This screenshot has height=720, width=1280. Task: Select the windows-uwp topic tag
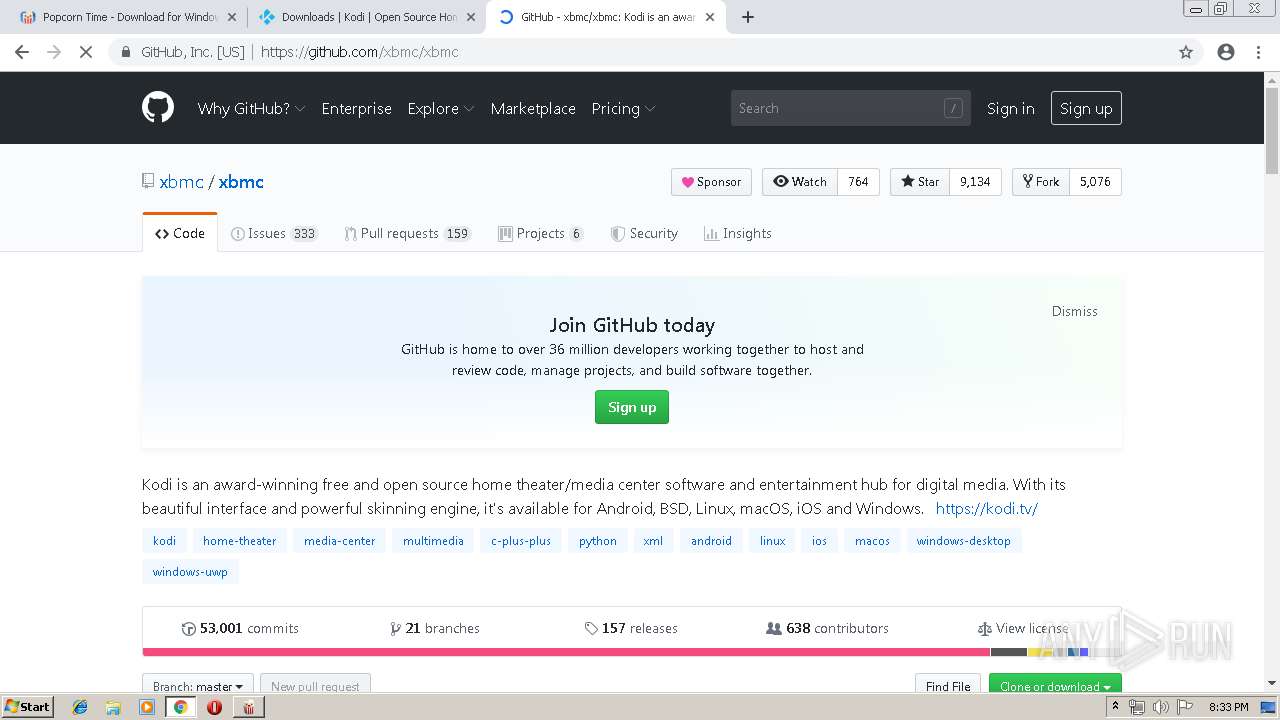coord(190,572)
